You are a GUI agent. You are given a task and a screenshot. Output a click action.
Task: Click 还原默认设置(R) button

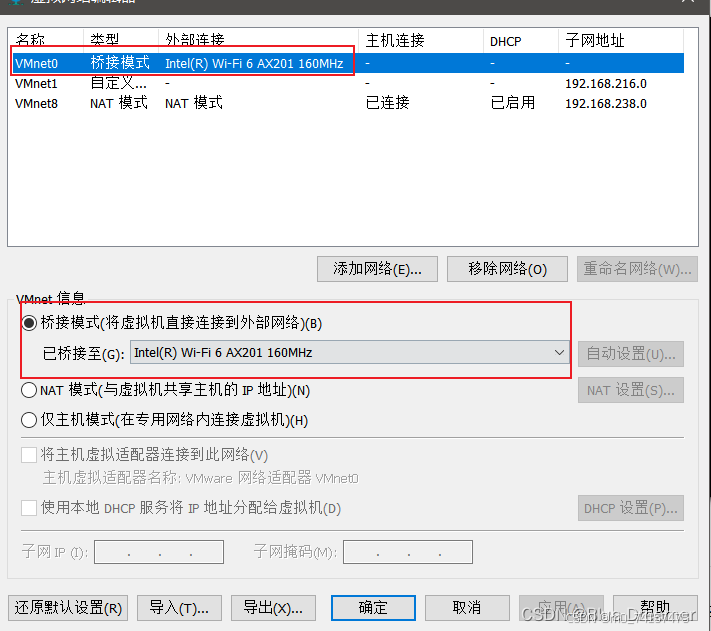click(68, 608)
